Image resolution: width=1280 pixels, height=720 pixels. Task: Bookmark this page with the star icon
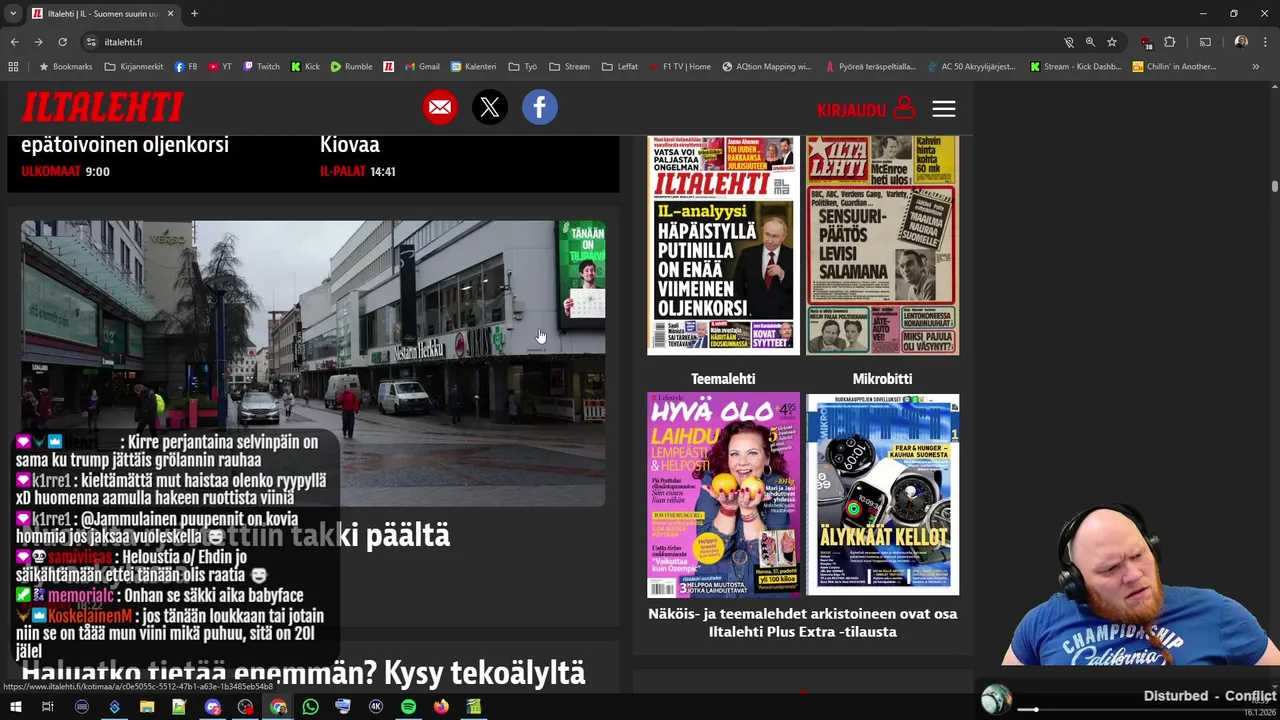tap(1112, 42)
